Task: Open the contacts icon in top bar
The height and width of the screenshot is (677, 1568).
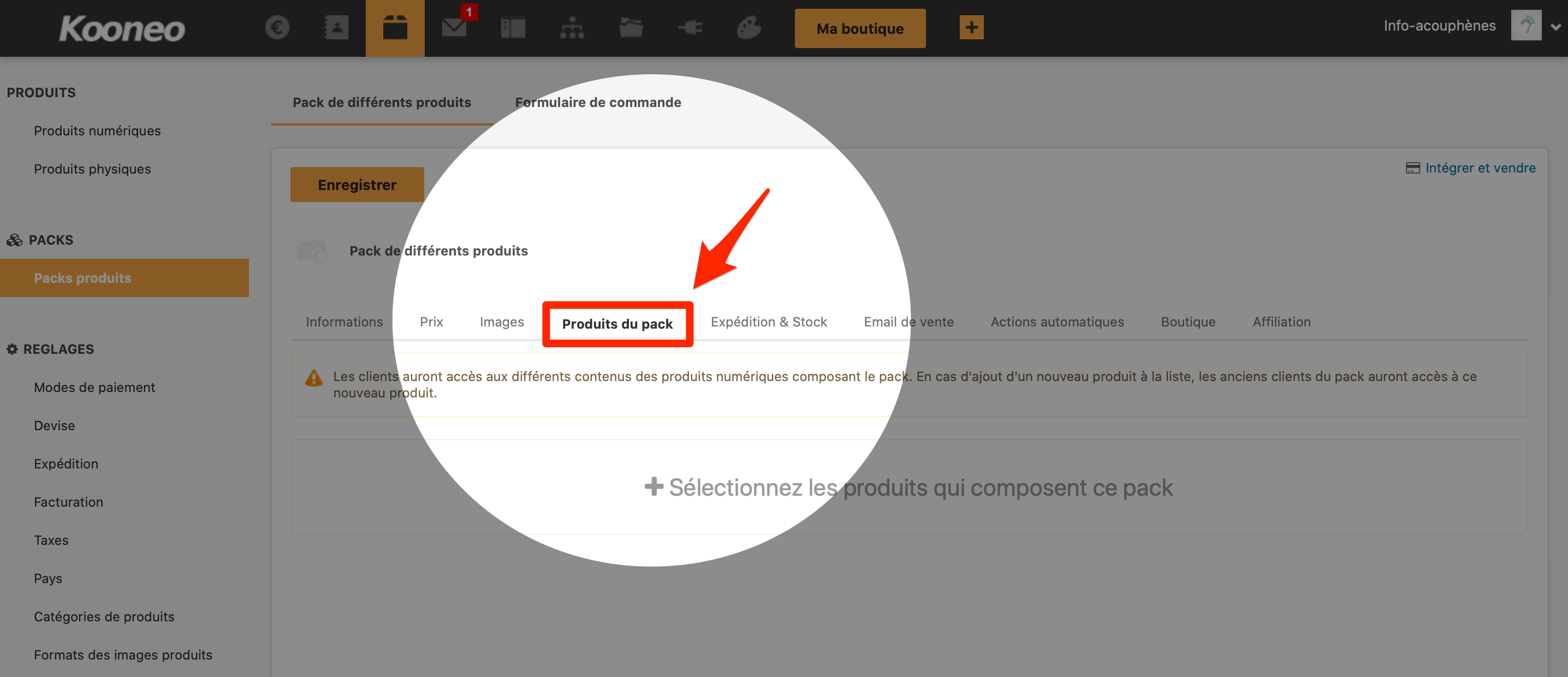Action: [x=336, y=28]
